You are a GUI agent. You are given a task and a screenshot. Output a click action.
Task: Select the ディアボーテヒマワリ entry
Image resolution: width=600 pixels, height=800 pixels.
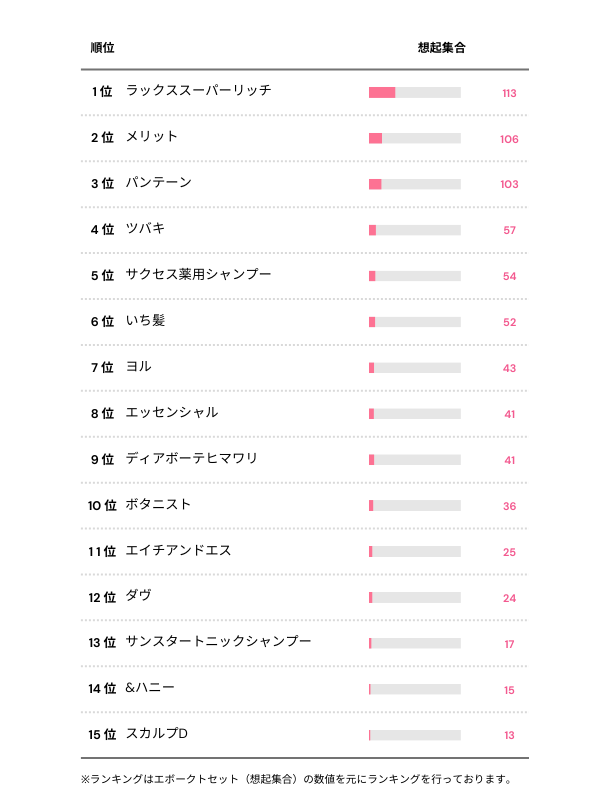pyautogui.click(x=192, y=459)
